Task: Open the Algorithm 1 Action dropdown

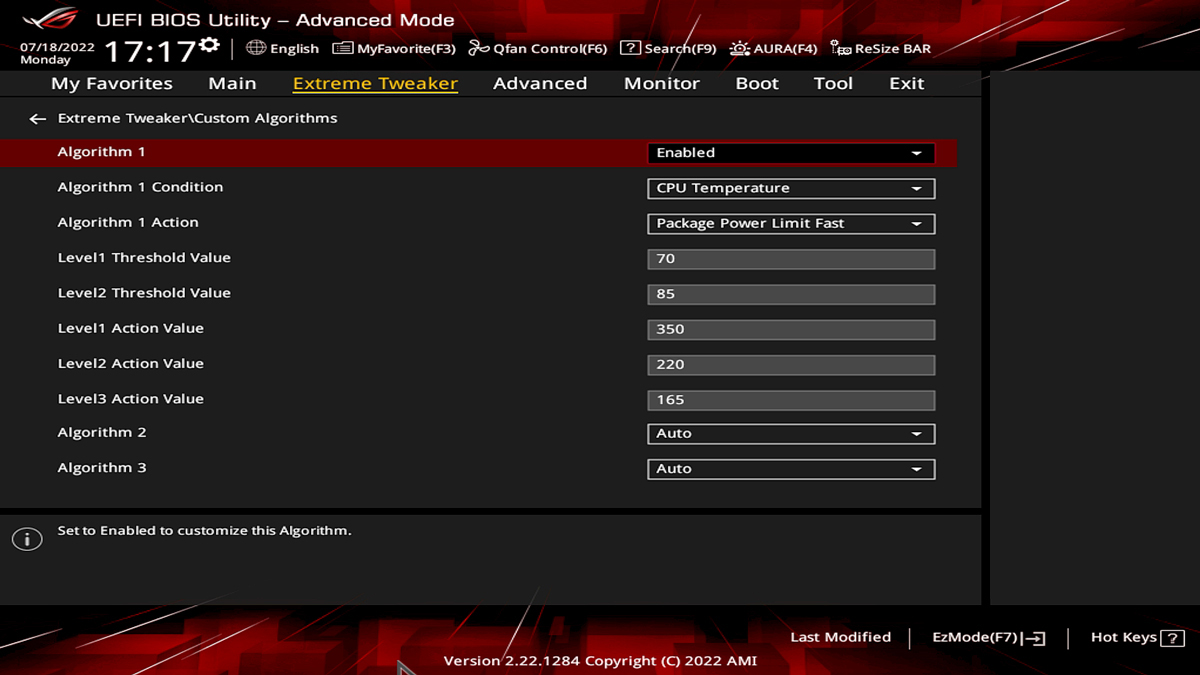Action: (791, 223)
